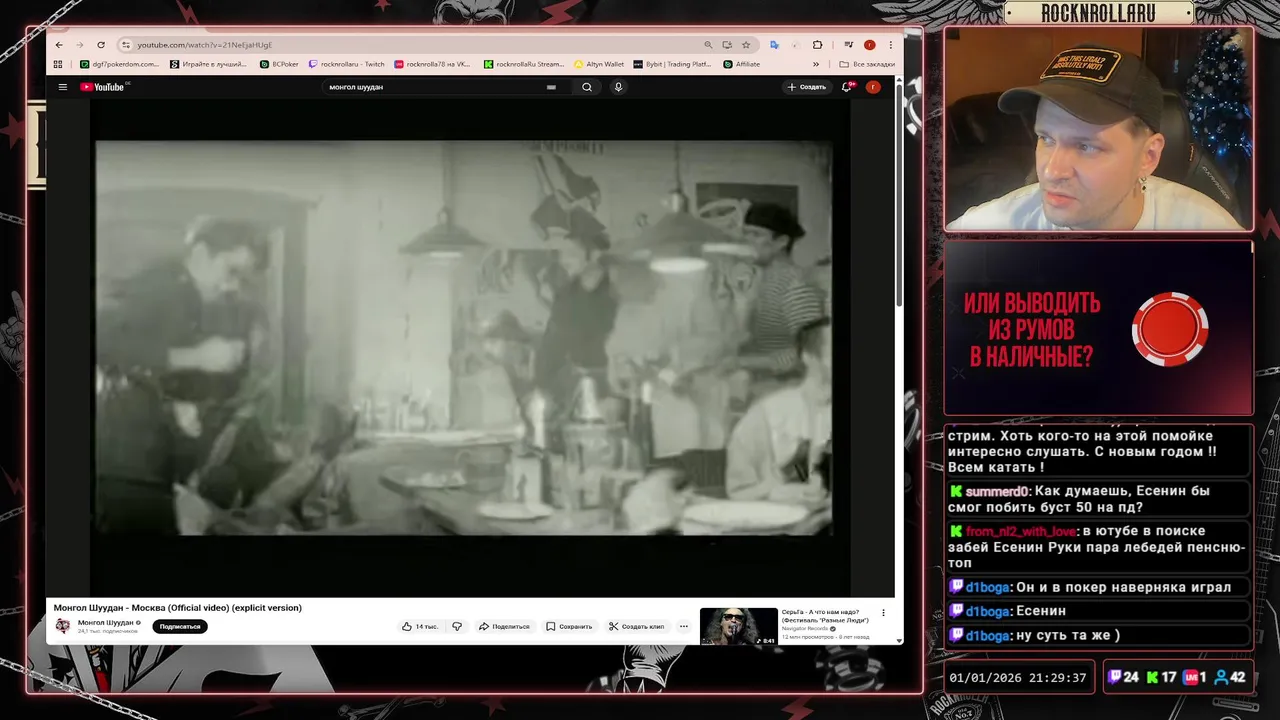Open the 'rocknrolla78 на VK...' bookmark

click(x=432, y=64)
